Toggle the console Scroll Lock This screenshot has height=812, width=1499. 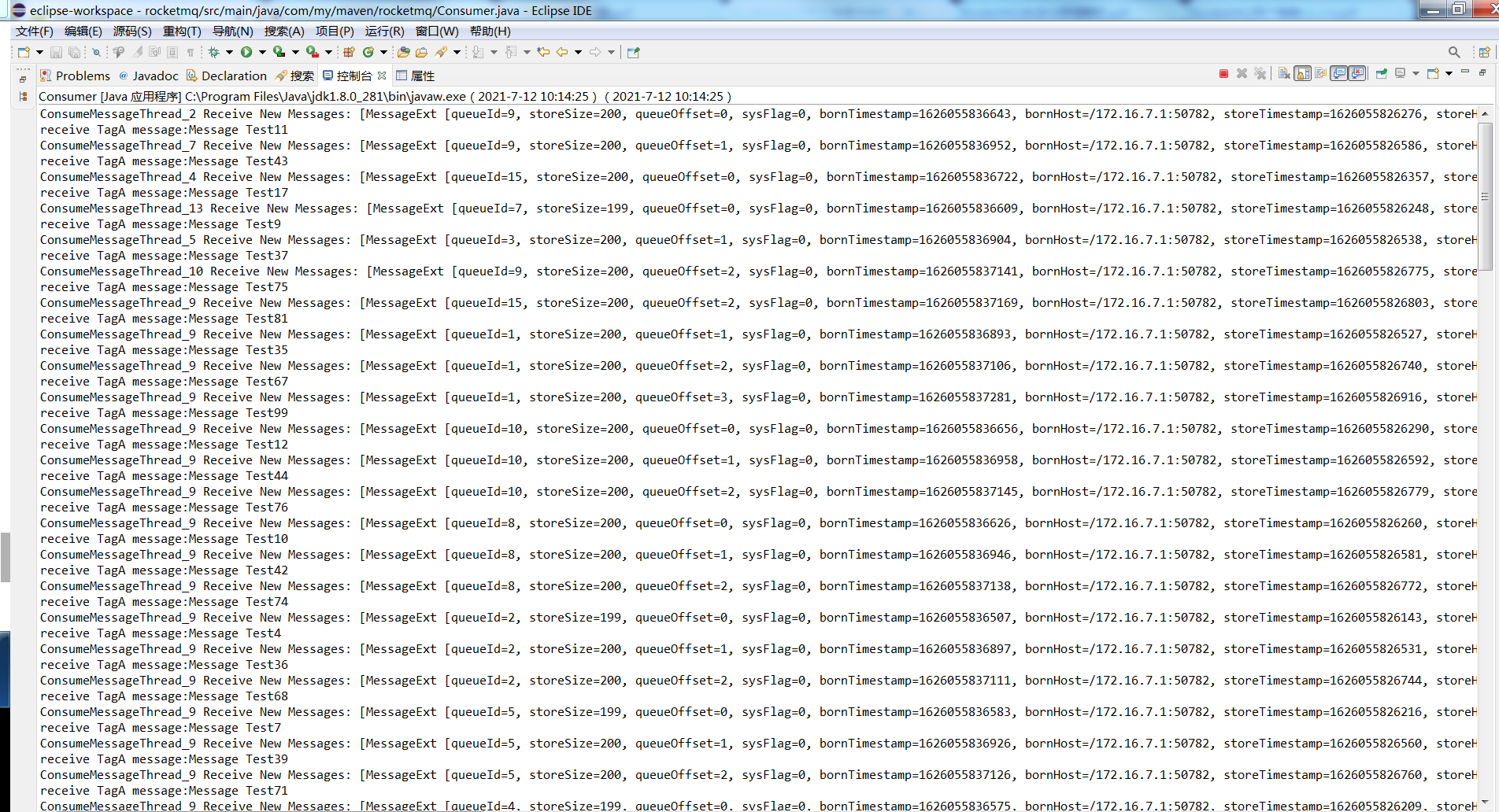pos(1303,73)
